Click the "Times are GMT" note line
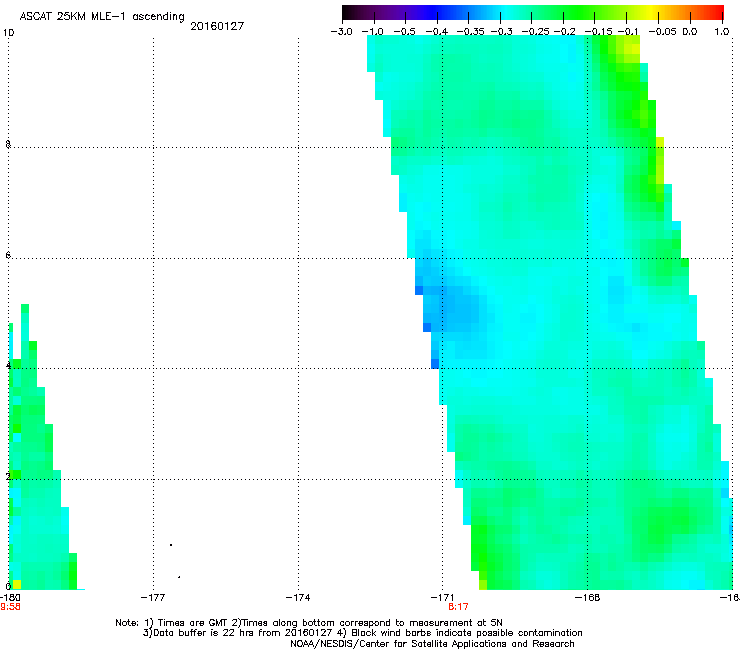740x650 pixels. click(309, 623)
